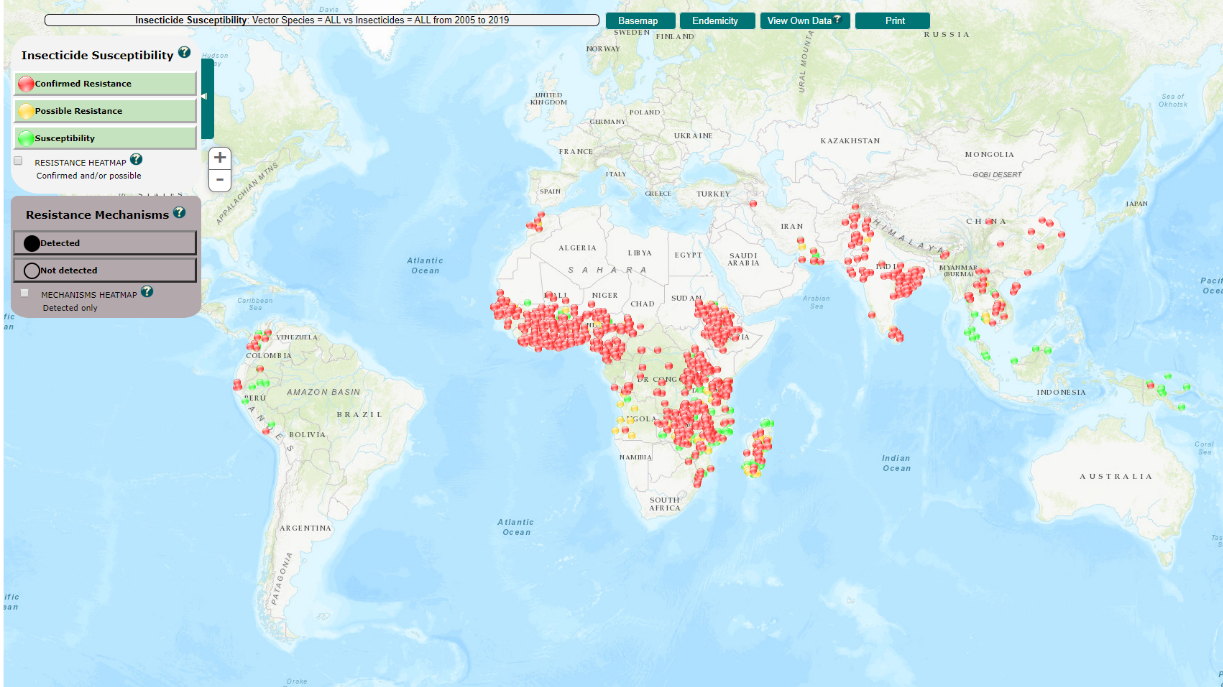The height and width of the screenshot is (687, 1223).
Task: Click the View Own Data menu button
Action: (x=798, y=21)
